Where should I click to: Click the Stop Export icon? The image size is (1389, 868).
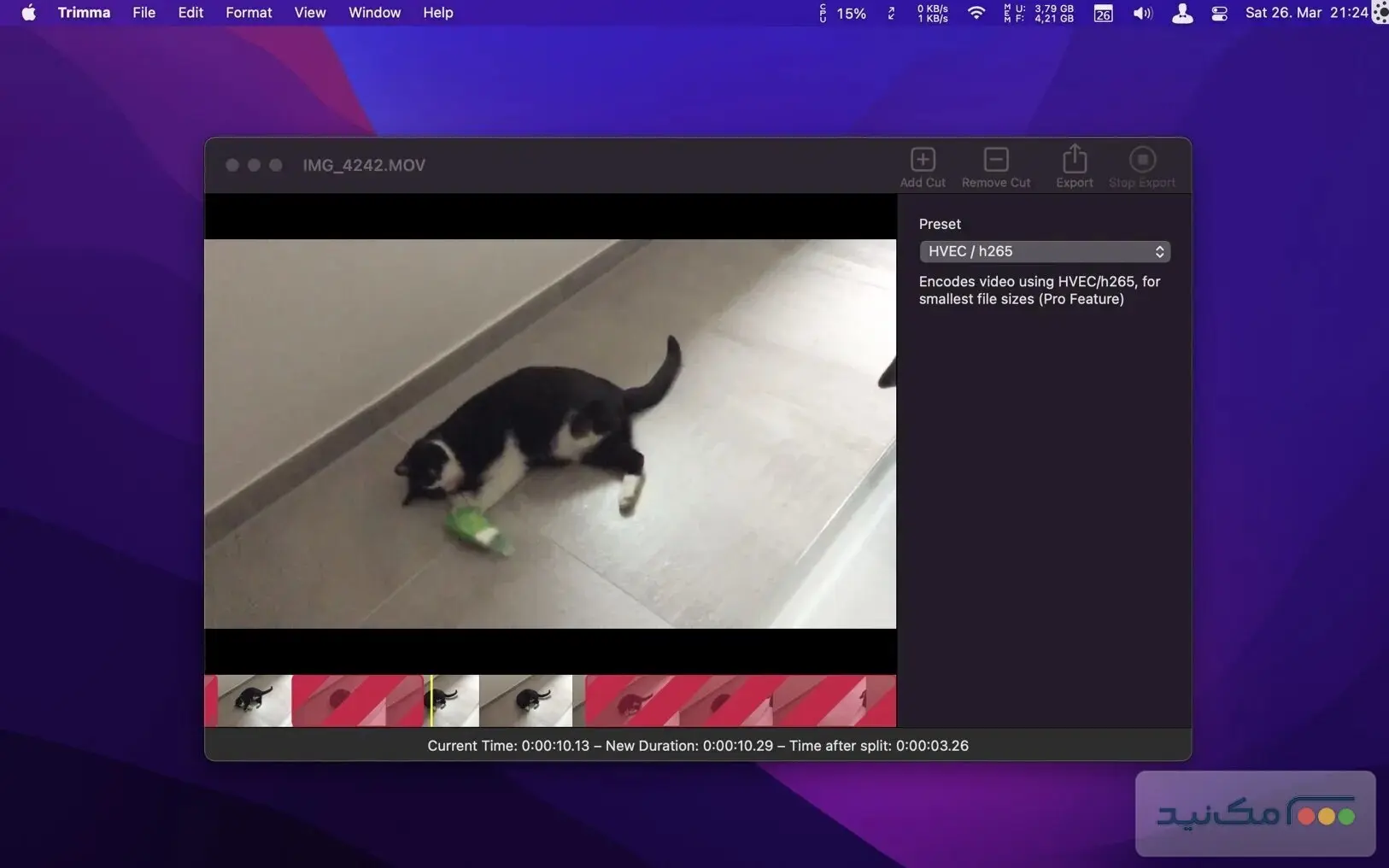point(1141,161)
